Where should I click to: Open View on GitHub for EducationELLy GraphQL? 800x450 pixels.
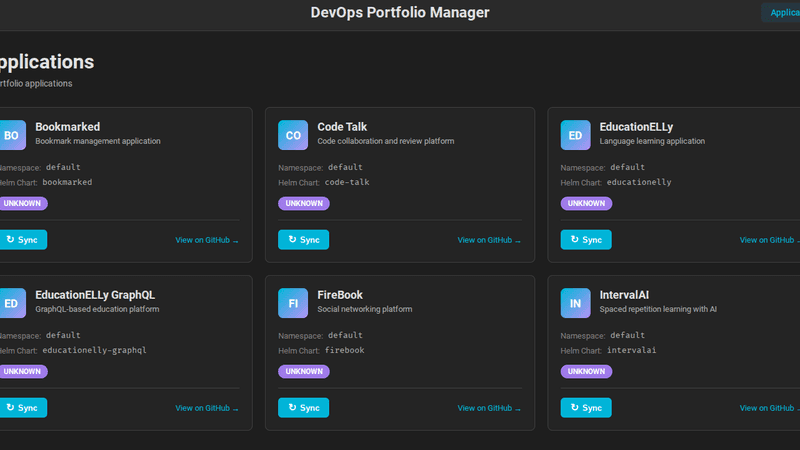[x=207, y=408]
